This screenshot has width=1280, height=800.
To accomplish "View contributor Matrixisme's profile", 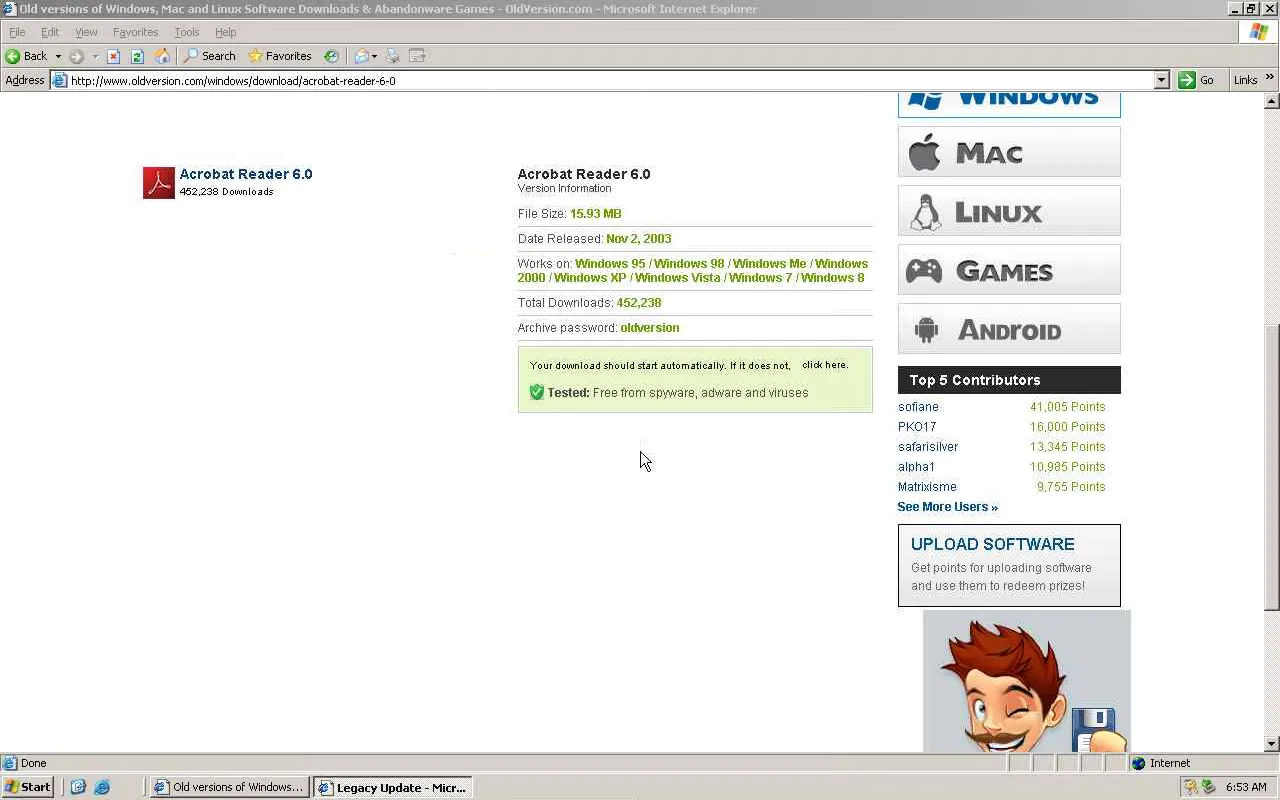I will (x=927, y=487).
